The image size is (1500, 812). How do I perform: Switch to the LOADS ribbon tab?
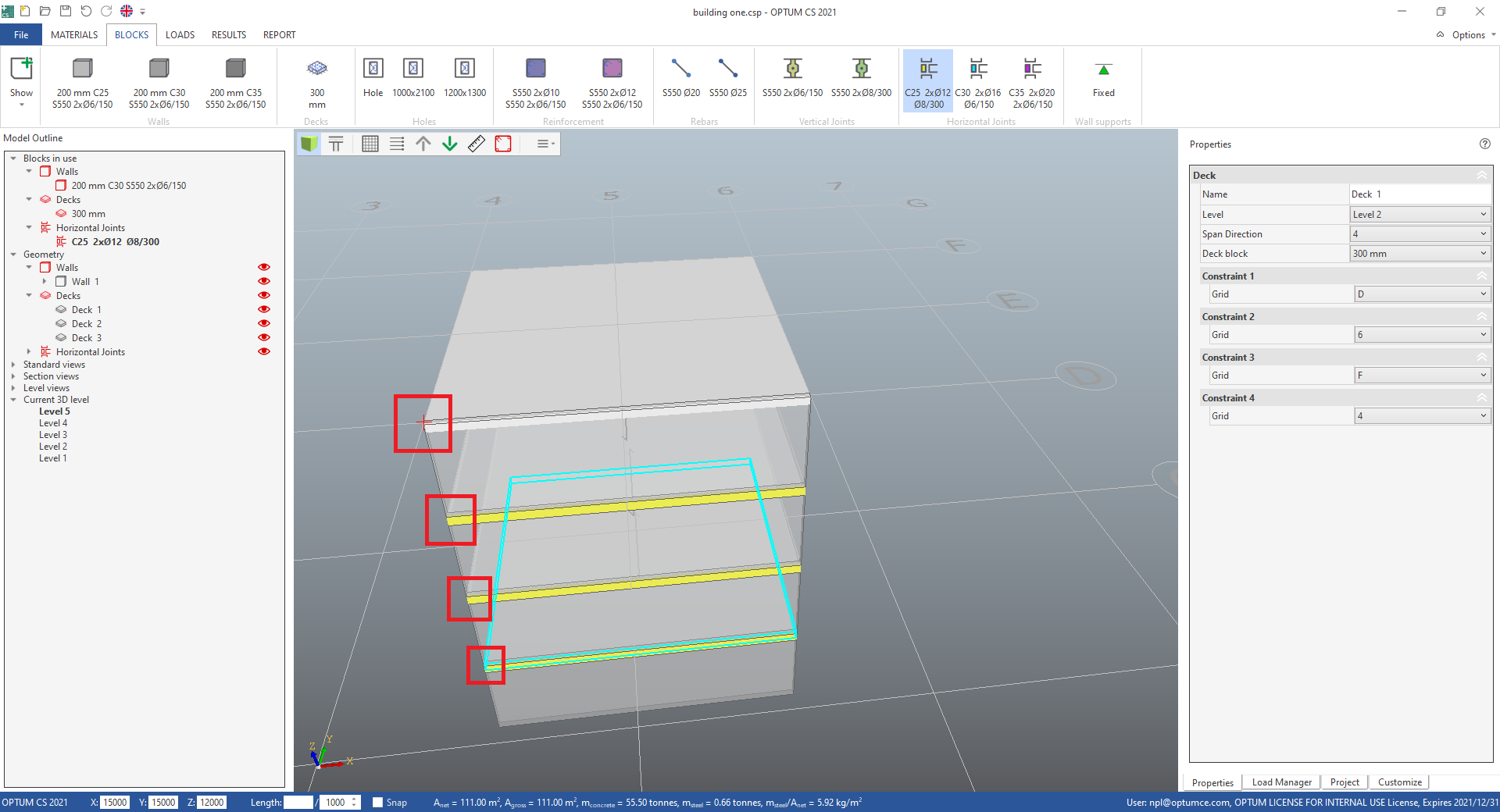click(180, 35)
